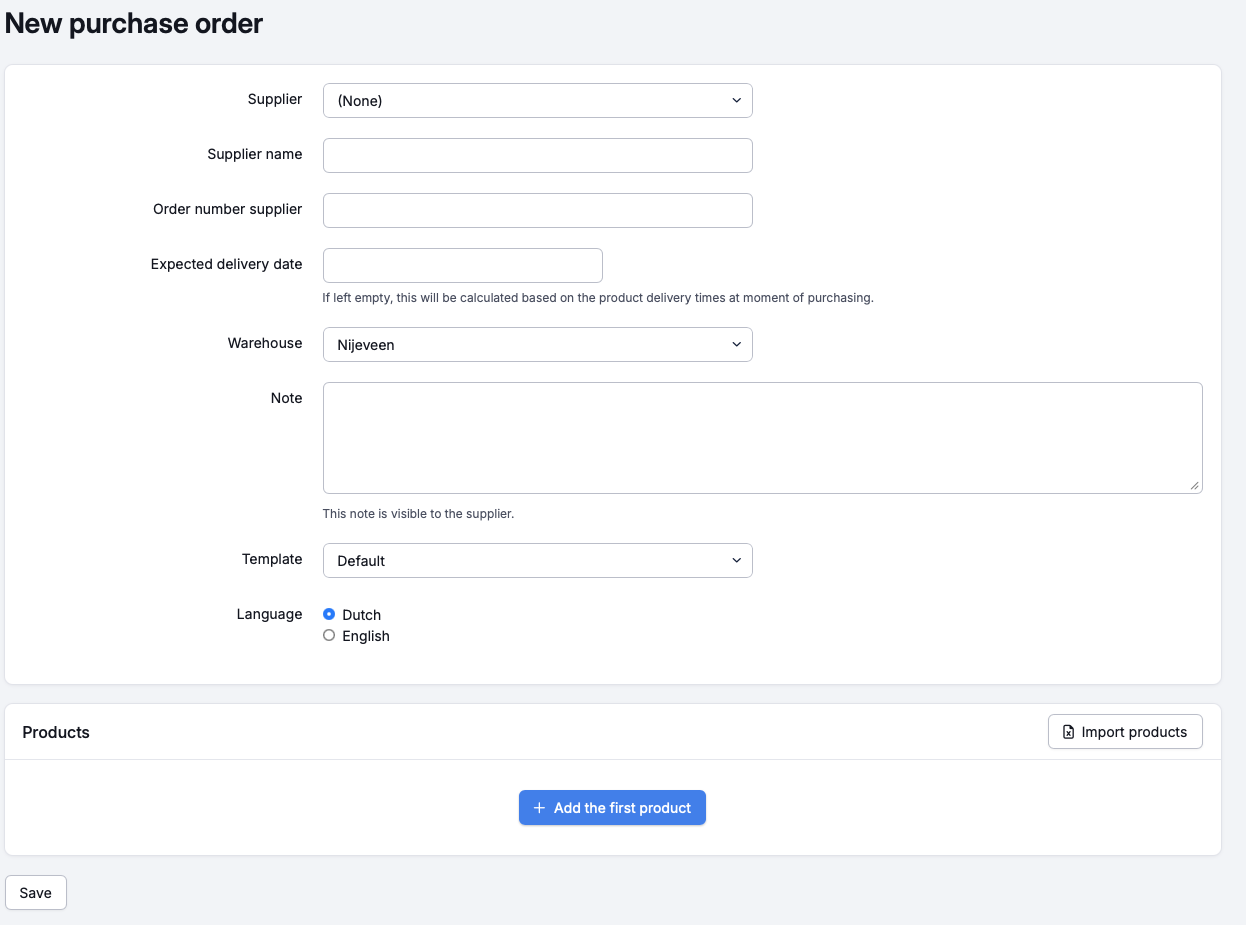Click the 'Supplier name' field label
The width and height of the screenshot is (1246, 925).
click(x=254, y=154)
